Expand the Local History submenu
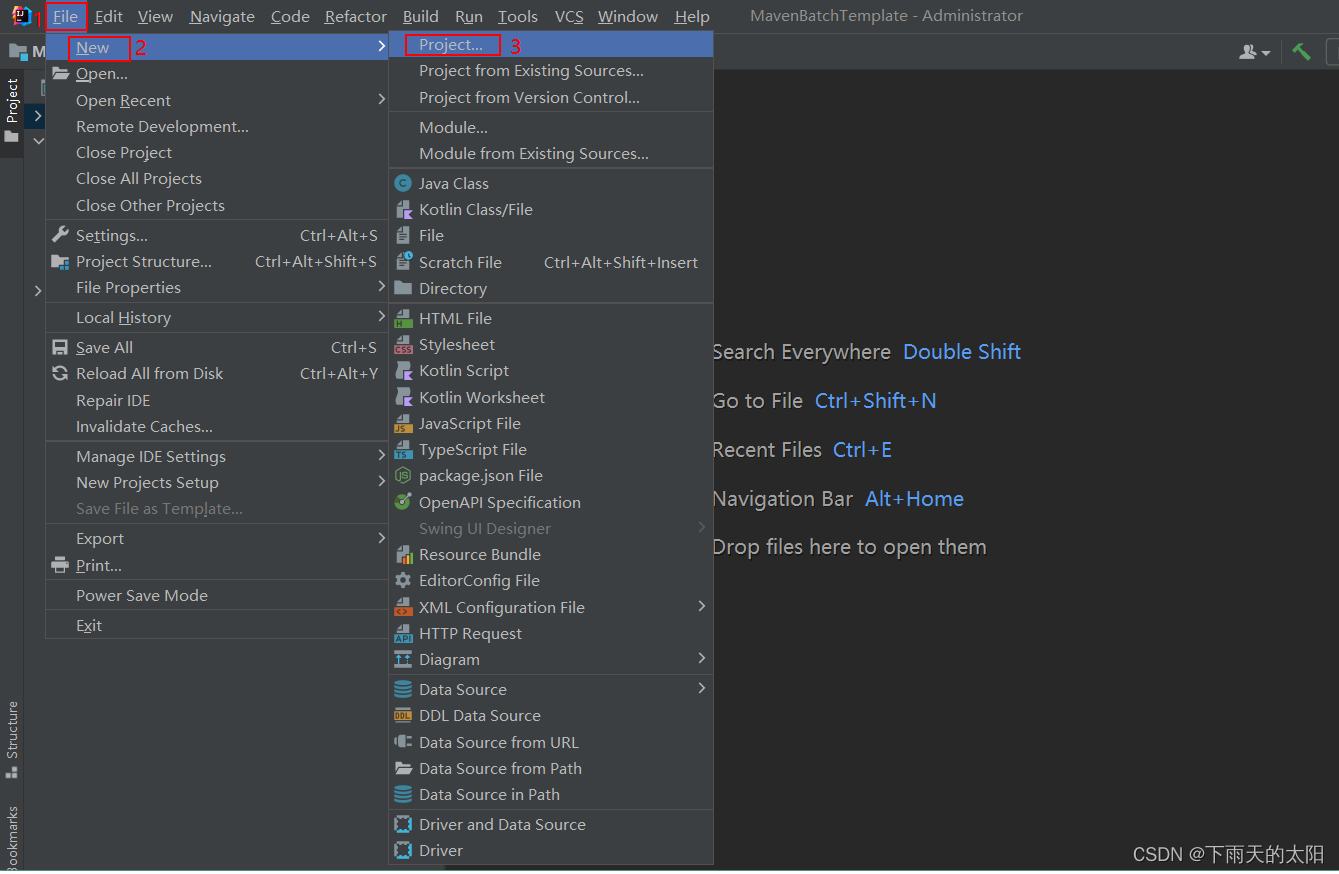Screen dimensions: 1339x874 pyautogui.click(x=381, y=316)
